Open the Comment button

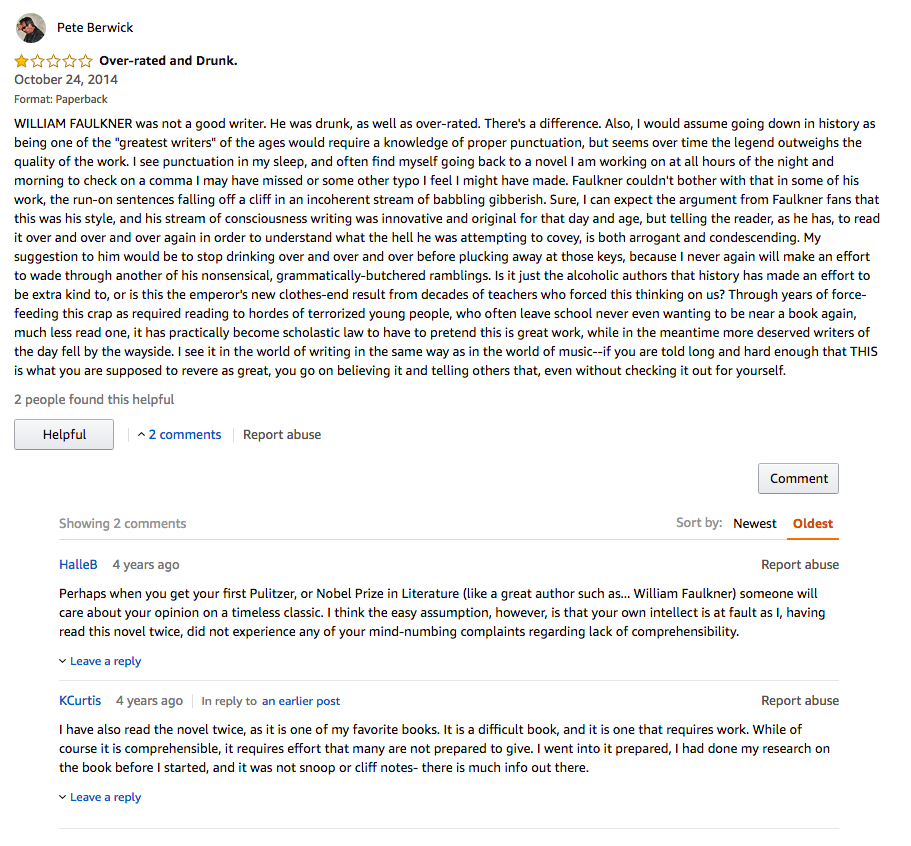click(x=798, y=478)
